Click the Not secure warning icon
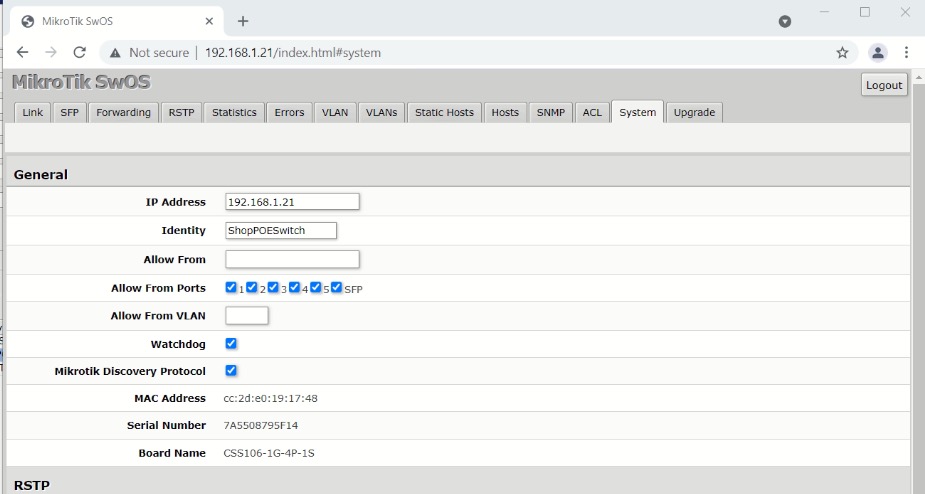This screenshot has width=925, height=494. pos(116,53)
